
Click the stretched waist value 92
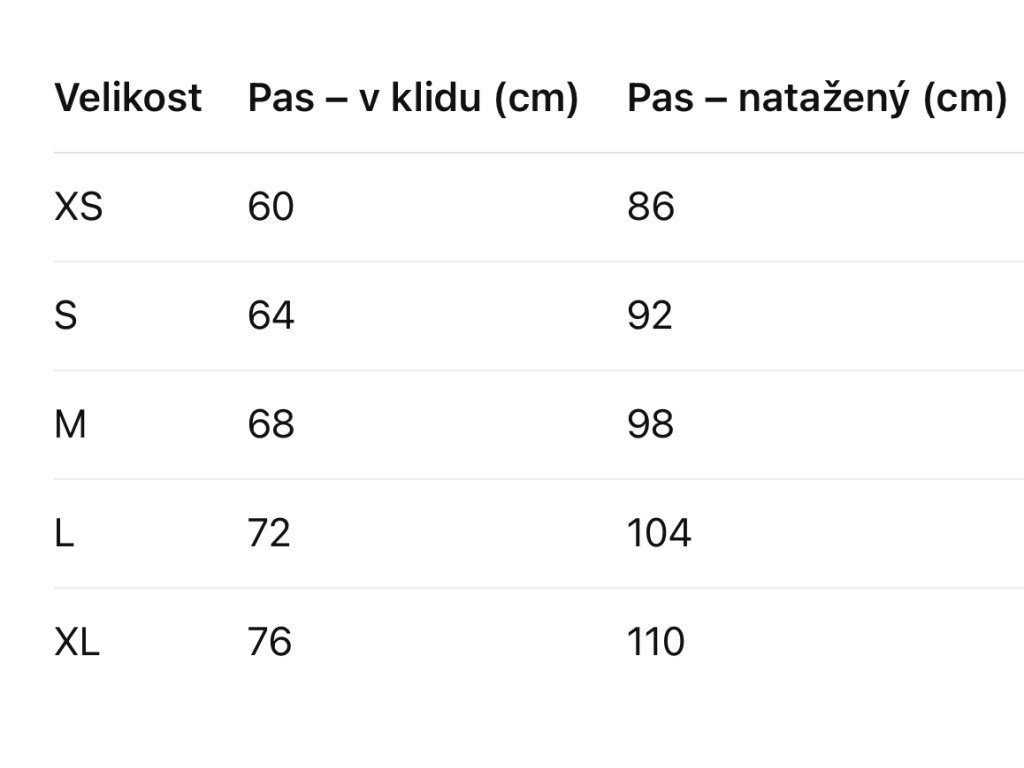650,316
